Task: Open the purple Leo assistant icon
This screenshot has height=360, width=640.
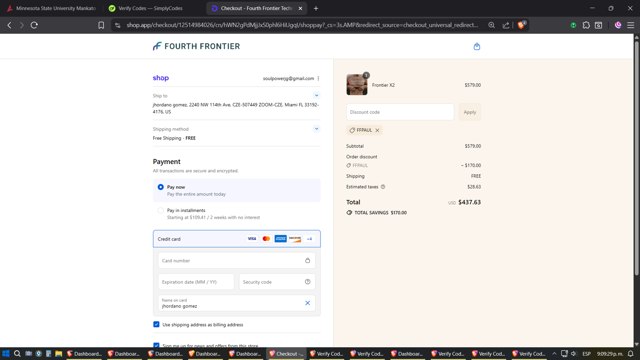Action: point(618,25)
